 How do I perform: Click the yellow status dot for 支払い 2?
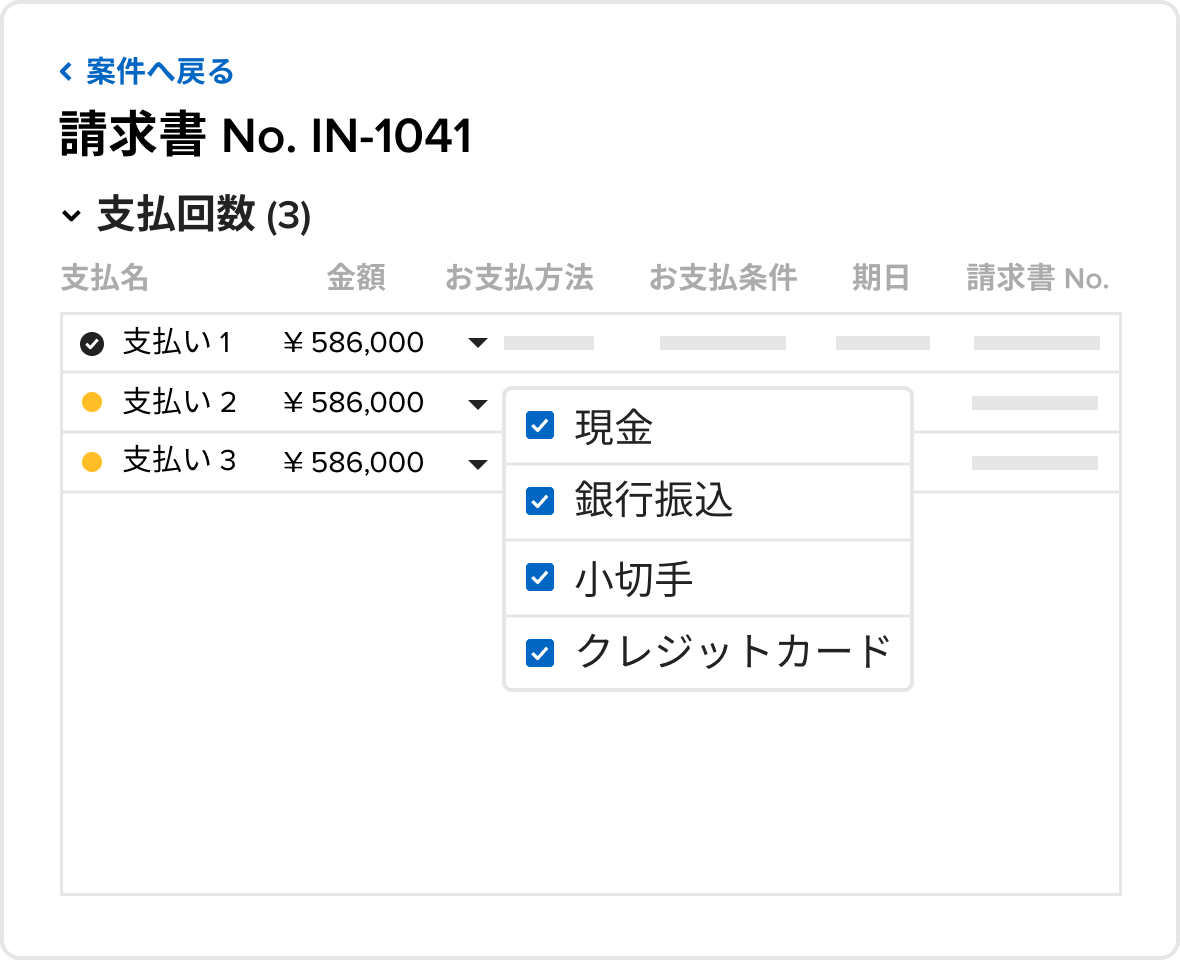(x=92, y=403)
